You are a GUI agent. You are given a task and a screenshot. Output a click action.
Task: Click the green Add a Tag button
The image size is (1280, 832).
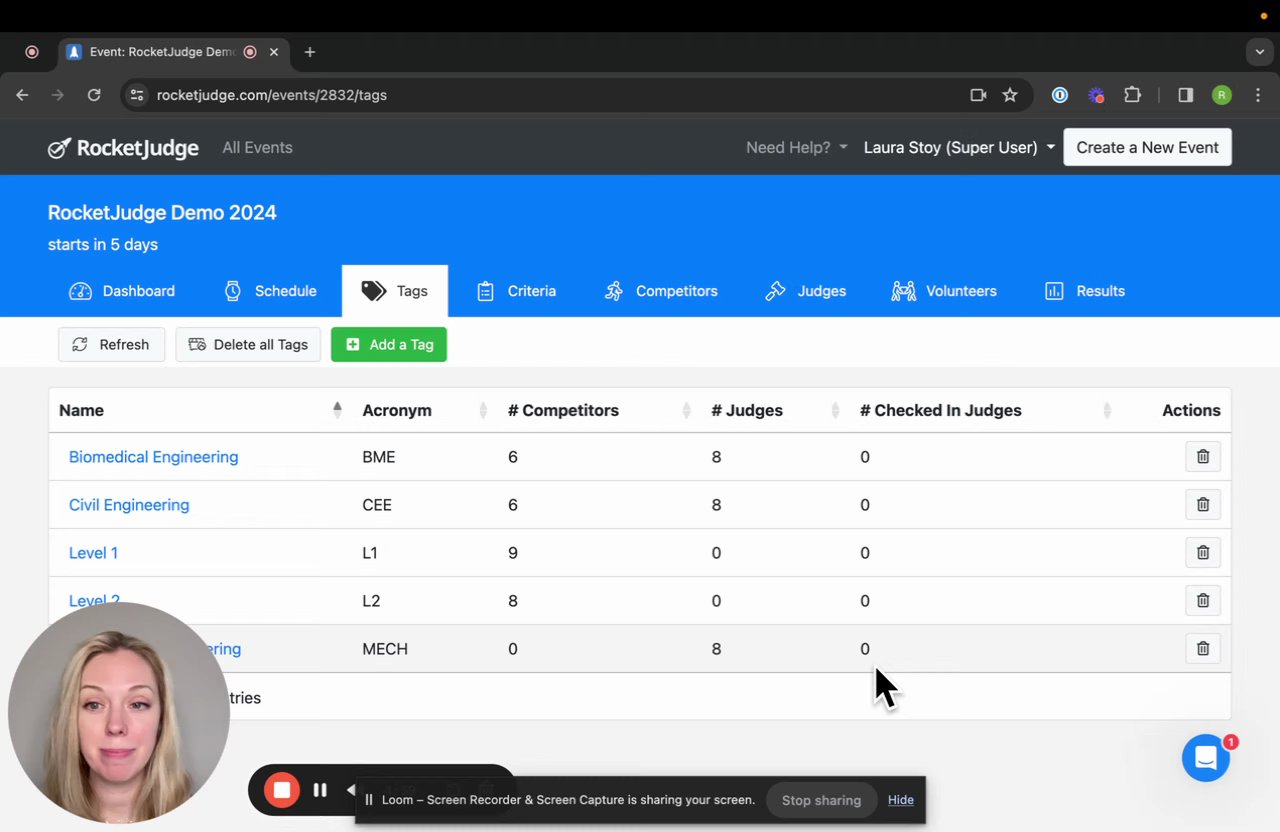coord(389,344)
